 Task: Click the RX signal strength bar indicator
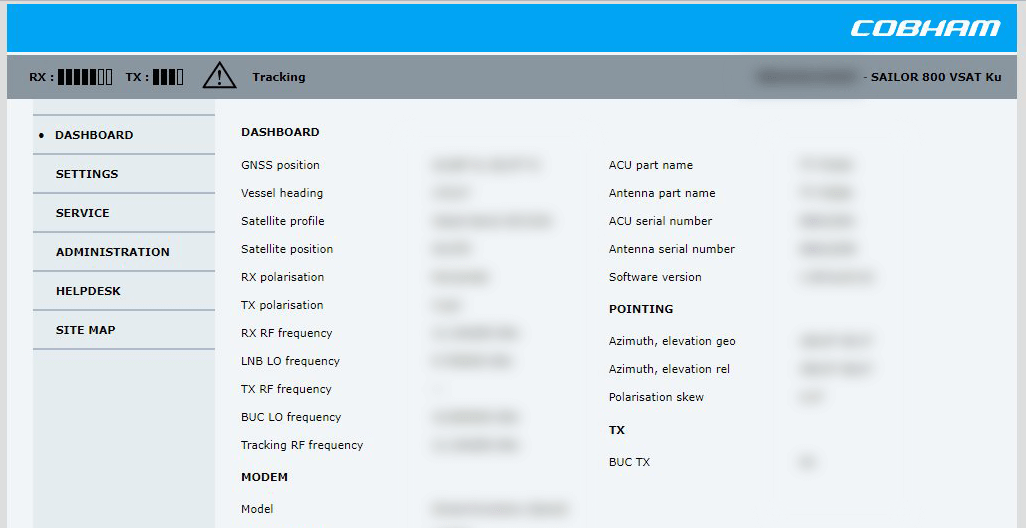pyautogui.click(x=85, y=77)
